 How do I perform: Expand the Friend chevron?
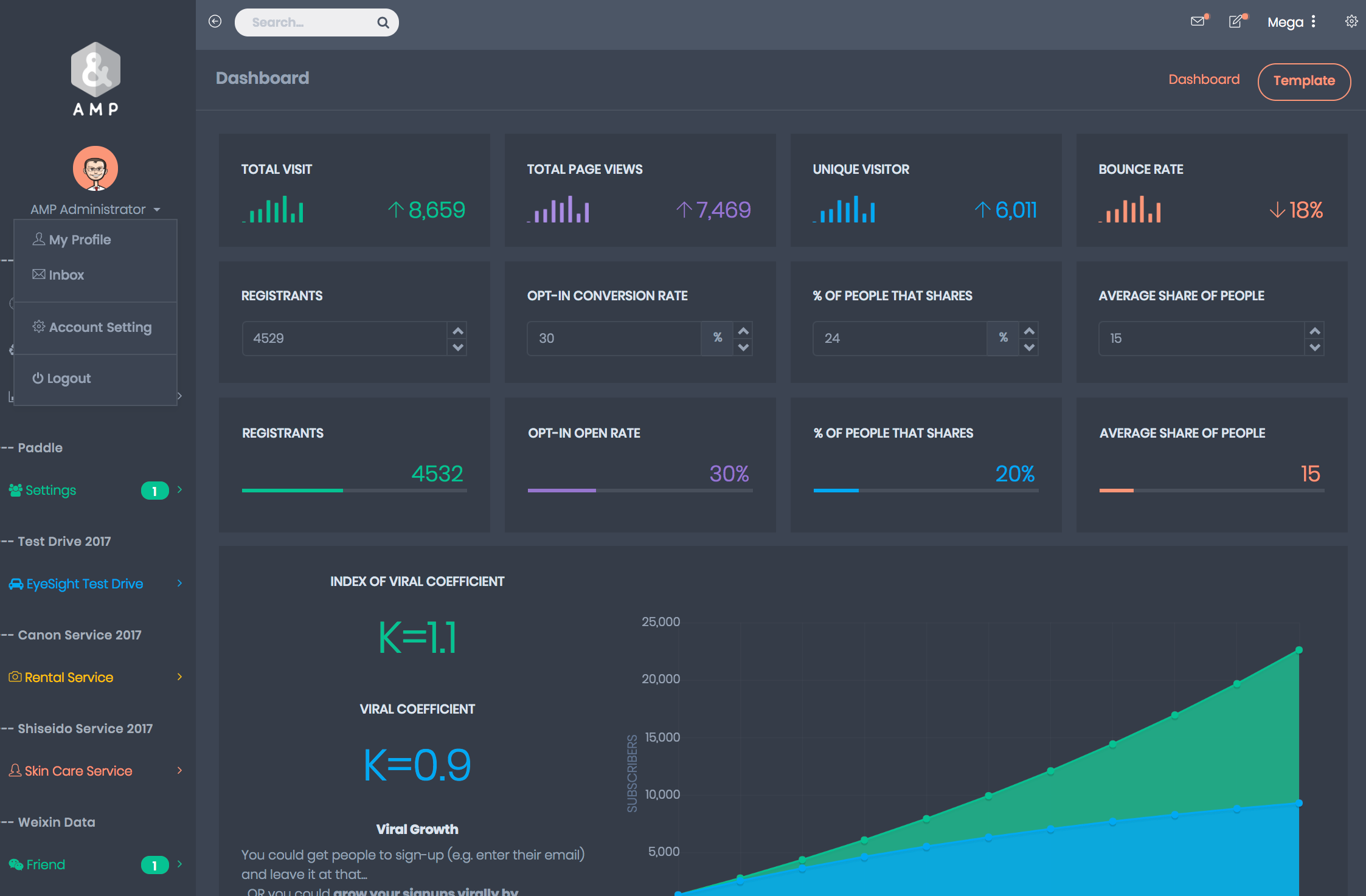coord(179,864)
